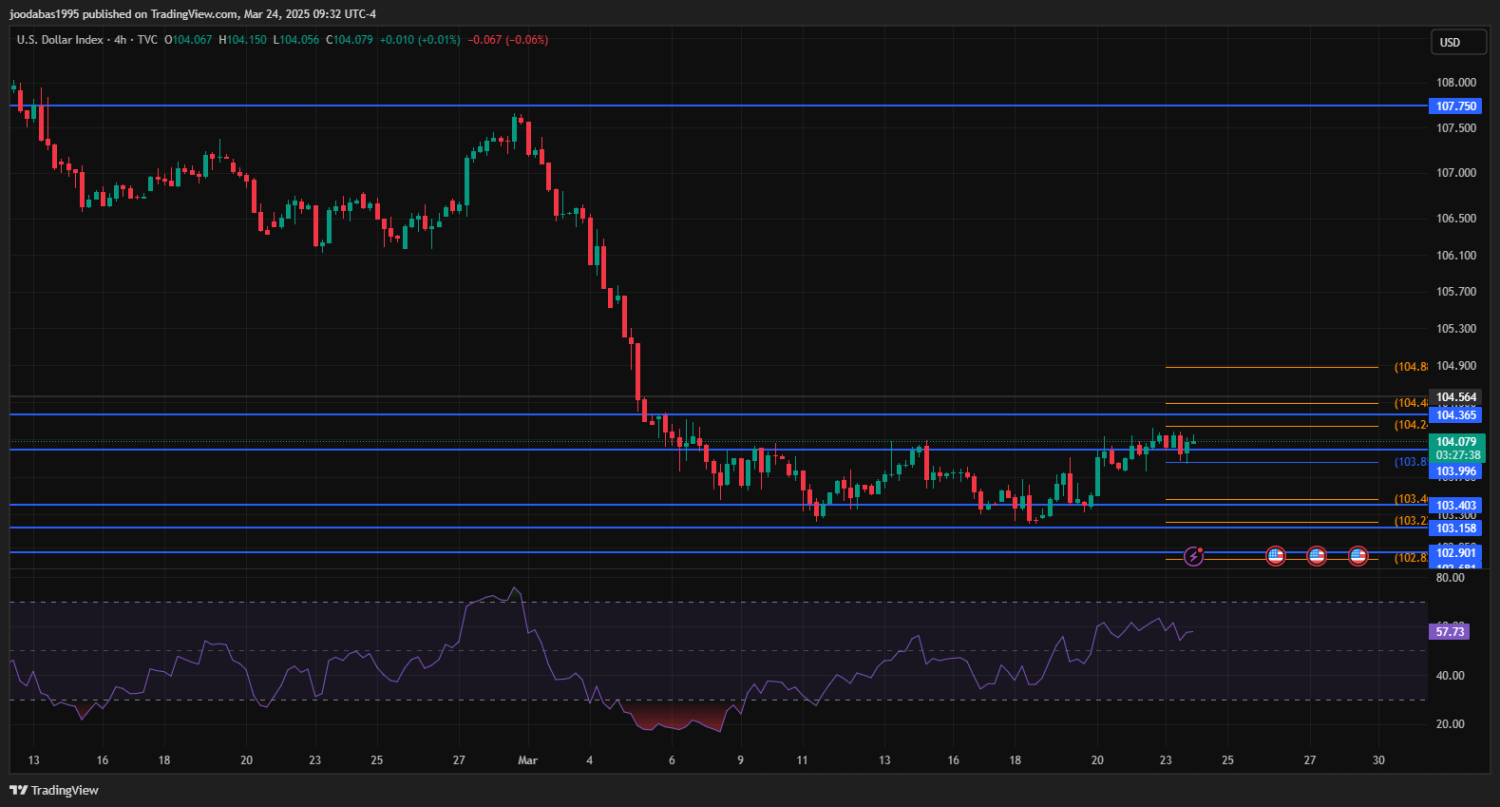Click the 30 date axis label
The width and height of the screenshot is (1500, 807).
(1379, 760)
